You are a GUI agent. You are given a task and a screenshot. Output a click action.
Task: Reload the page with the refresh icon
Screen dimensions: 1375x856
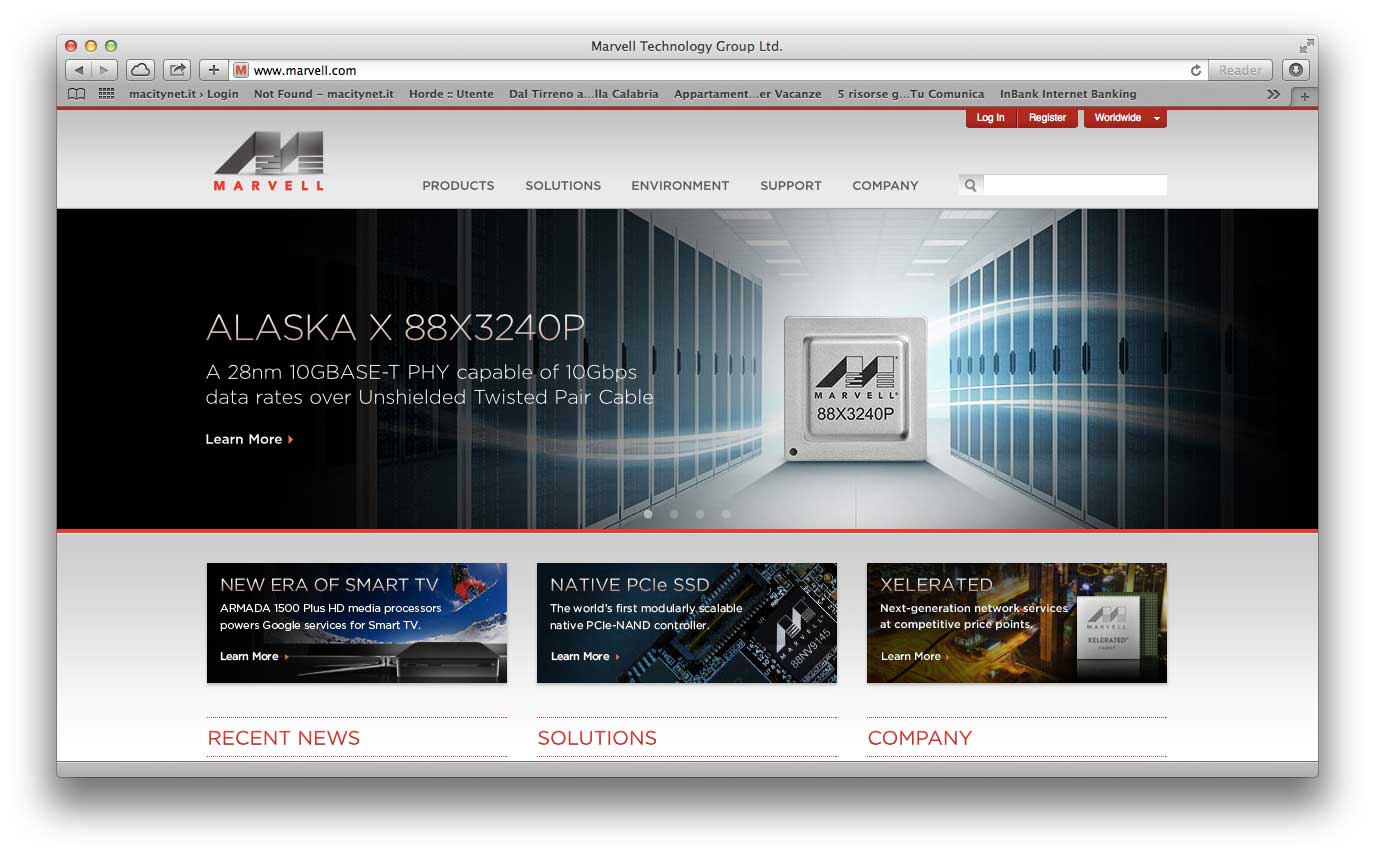point(1196,70)
